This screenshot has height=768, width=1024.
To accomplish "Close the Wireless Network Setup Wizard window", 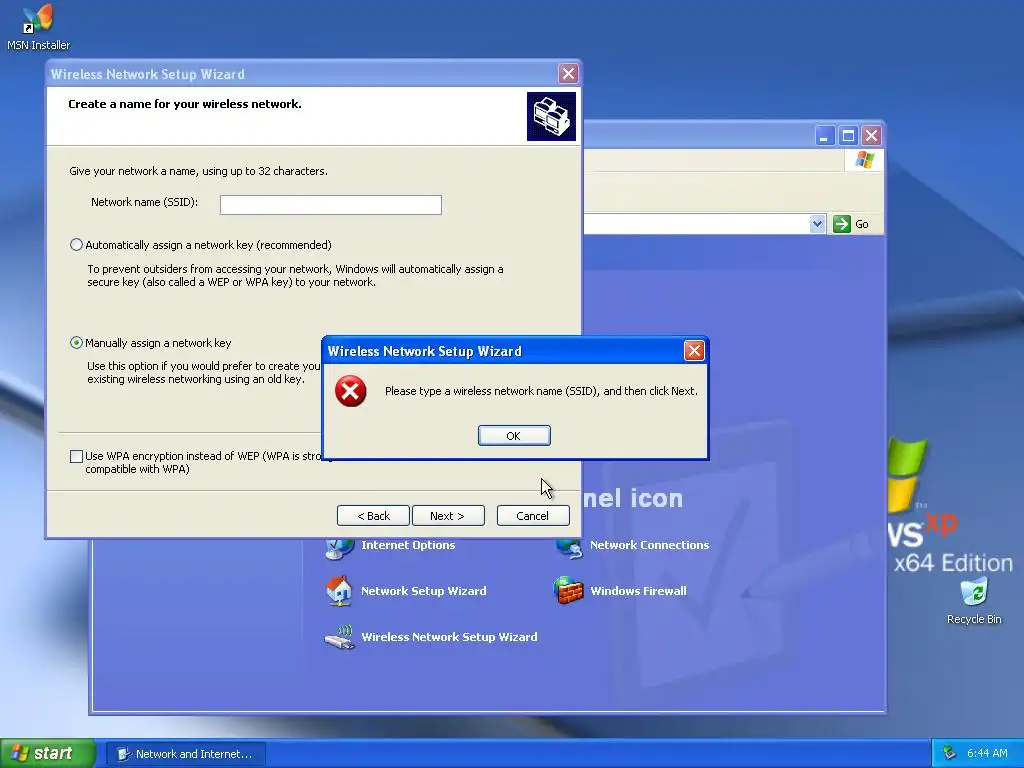I will tap(568, 74).
